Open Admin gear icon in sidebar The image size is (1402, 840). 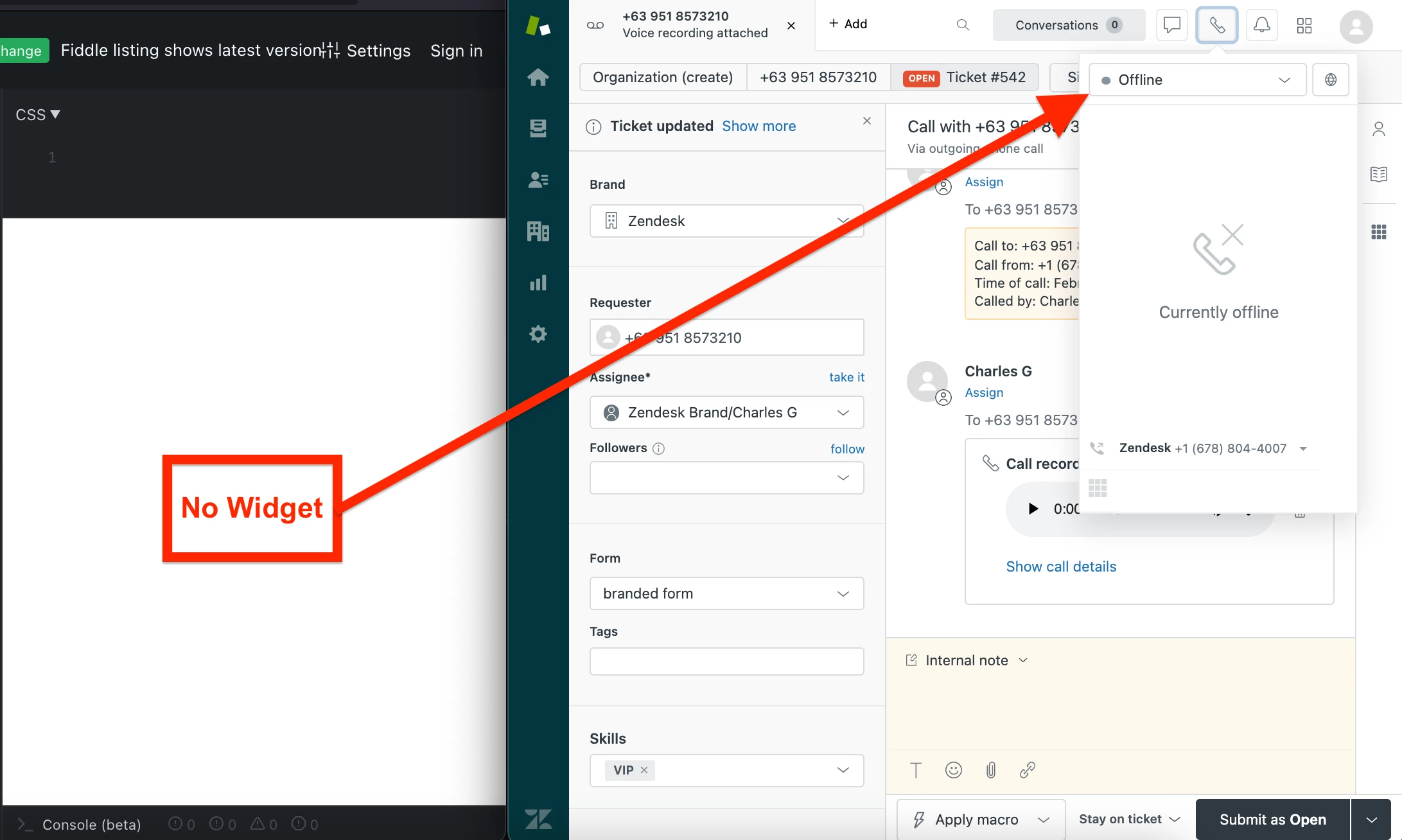[x=538, y=334]
